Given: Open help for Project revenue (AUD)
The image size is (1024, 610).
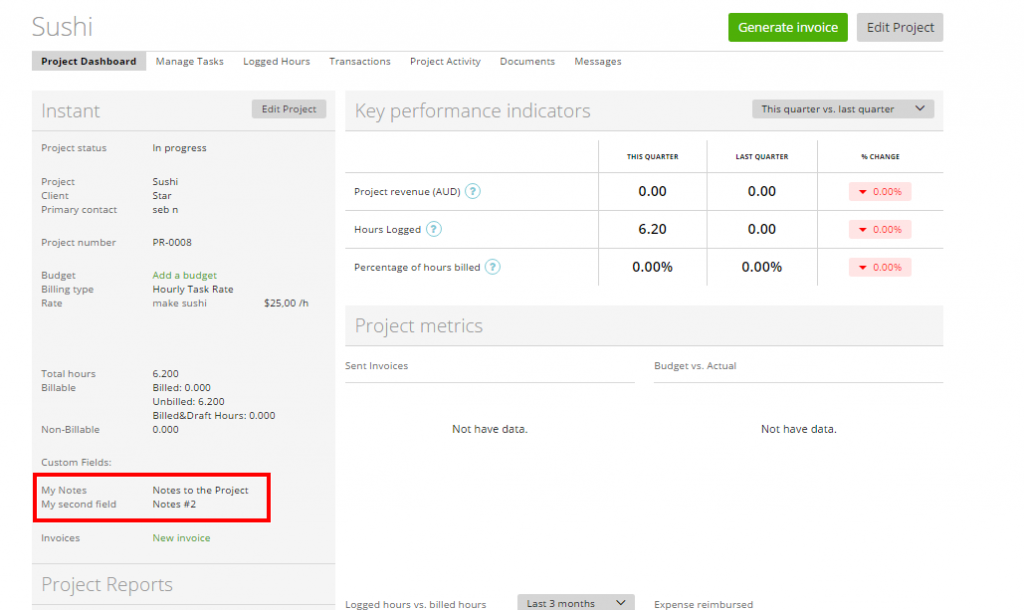Looking at the screenshot, I should tap(472, 192).
